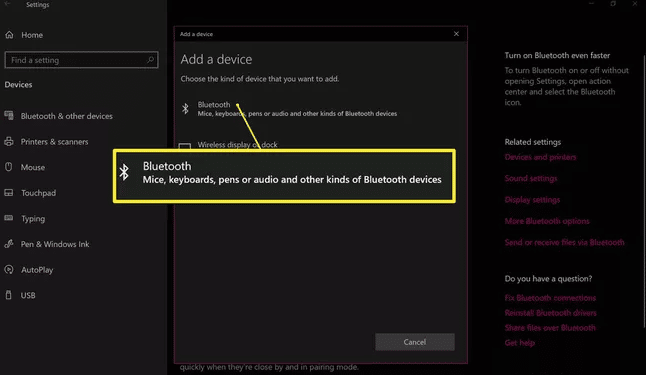The image size is (646, 375).
Task: Open Devices and printers link
Action: tap(540, 157)
